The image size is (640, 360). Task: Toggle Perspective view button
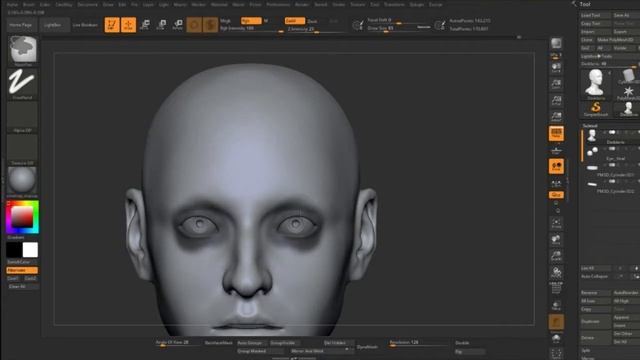[556, 133]
